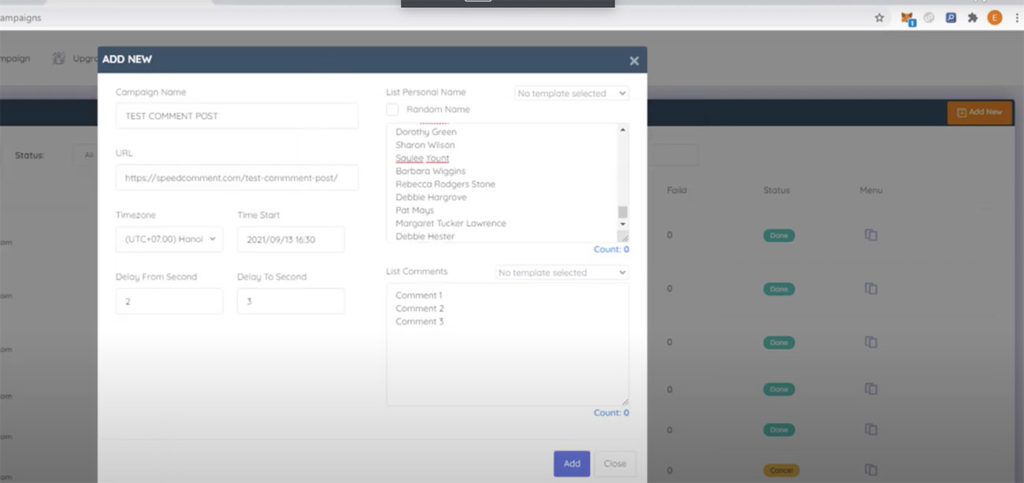This screenshot has width=1024, height=483.
Task: Bookmark this page with the star icon
Action: 879,18
